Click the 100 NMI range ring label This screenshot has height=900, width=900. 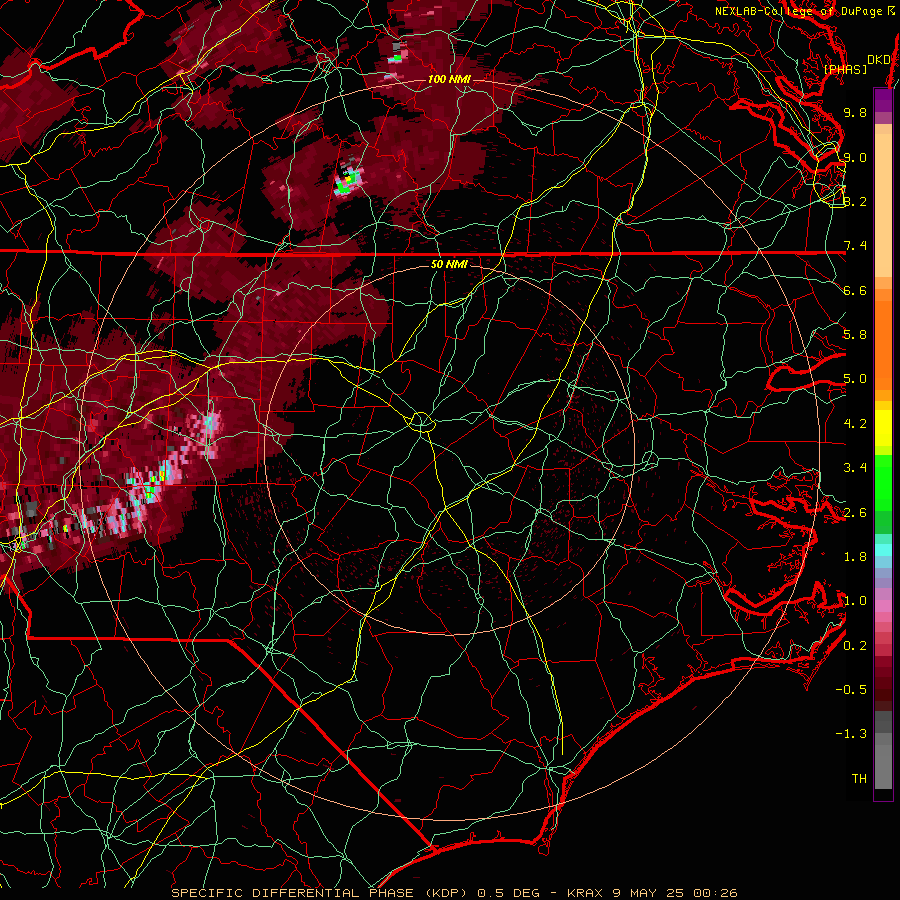click(x=449, y=79)
